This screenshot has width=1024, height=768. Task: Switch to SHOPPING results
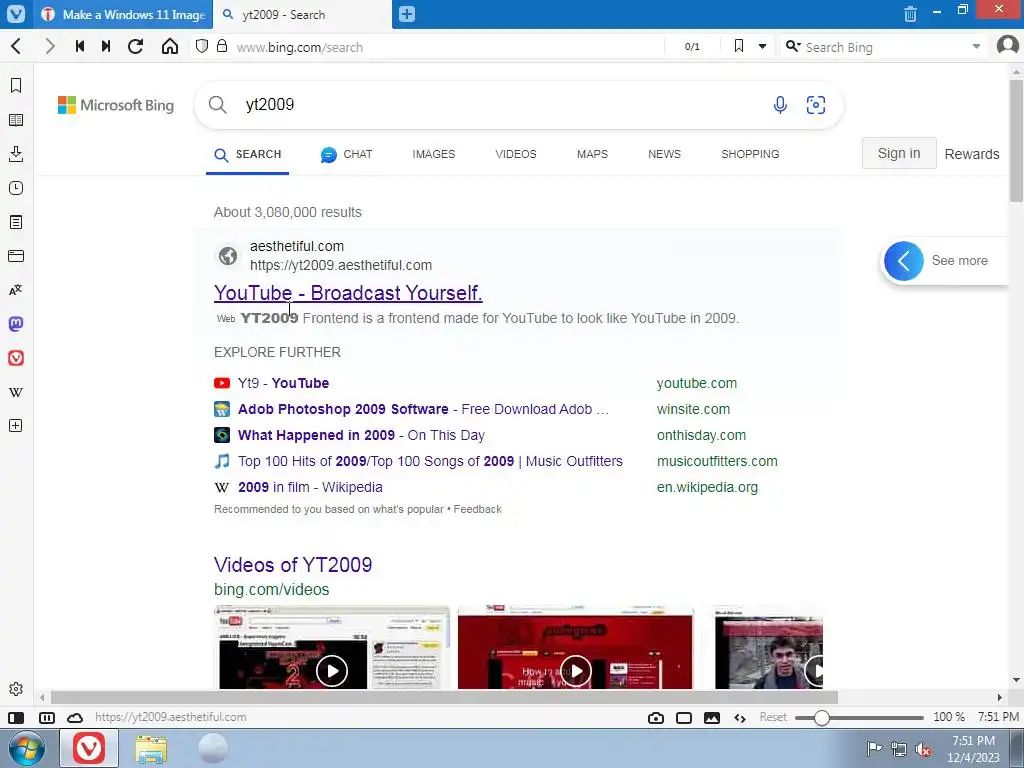tap(750, 154)
